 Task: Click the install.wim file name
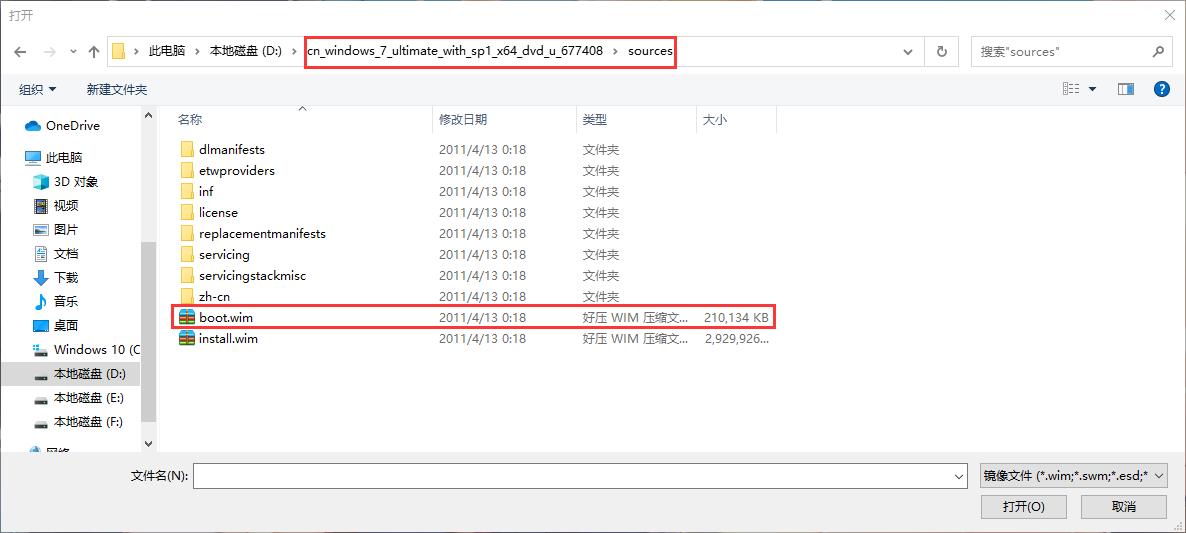pyautogui.click(x=228, y=339)
